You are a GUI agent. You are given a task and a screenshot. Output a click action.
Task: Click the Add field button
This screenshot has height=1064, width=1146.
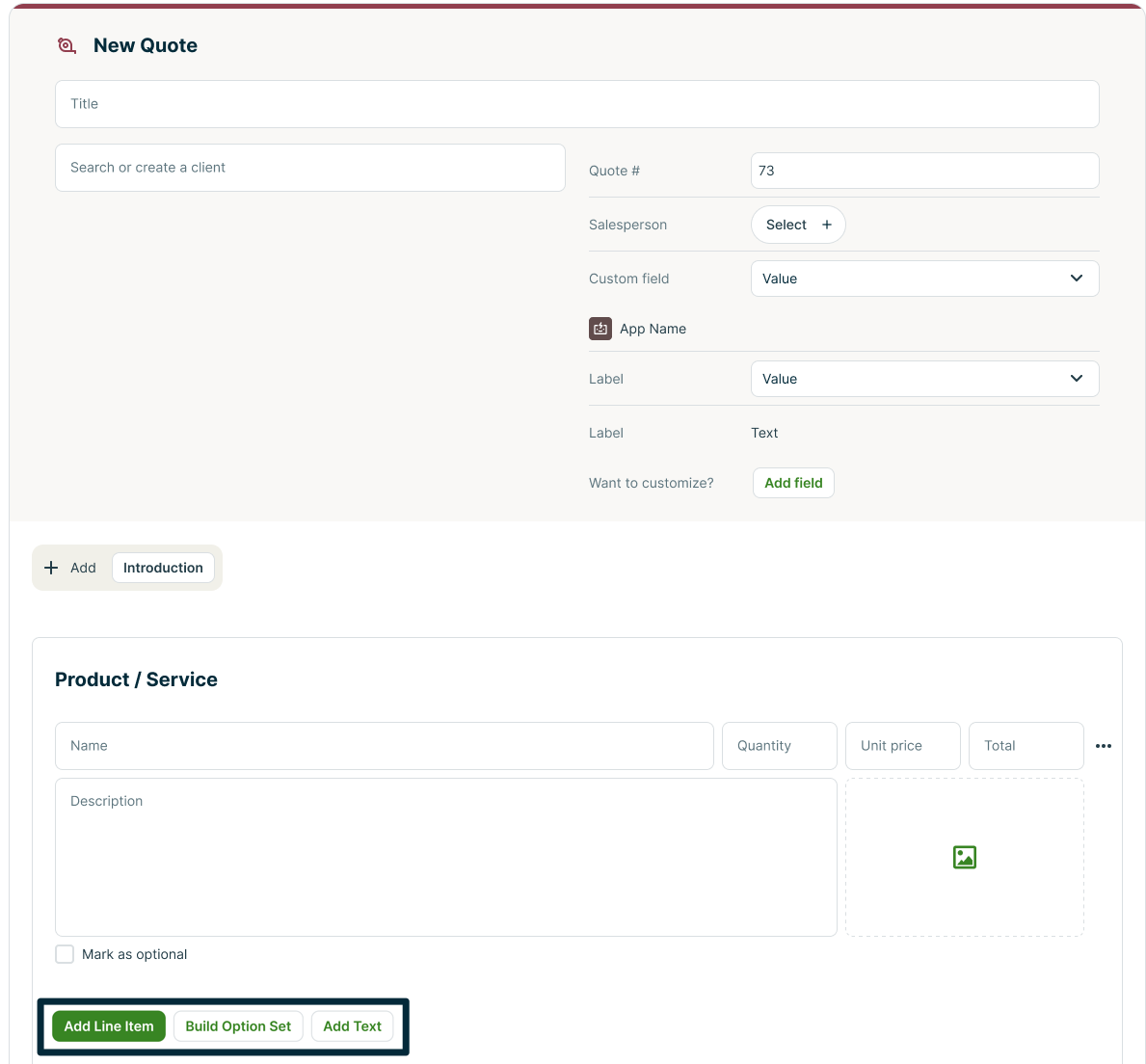click(x=793, y=483)
